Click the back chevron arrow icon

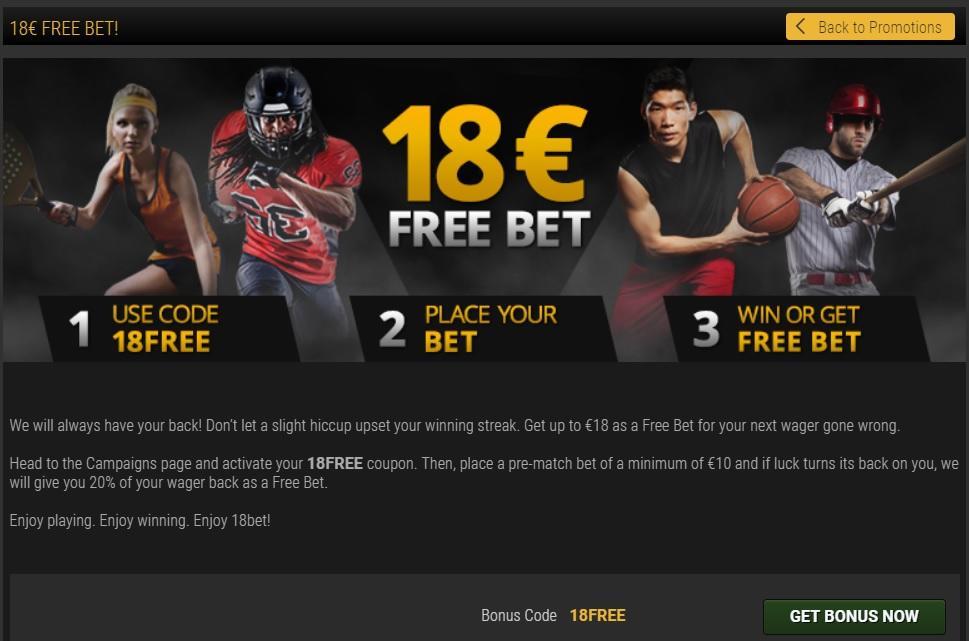click(x=800, y=27)
